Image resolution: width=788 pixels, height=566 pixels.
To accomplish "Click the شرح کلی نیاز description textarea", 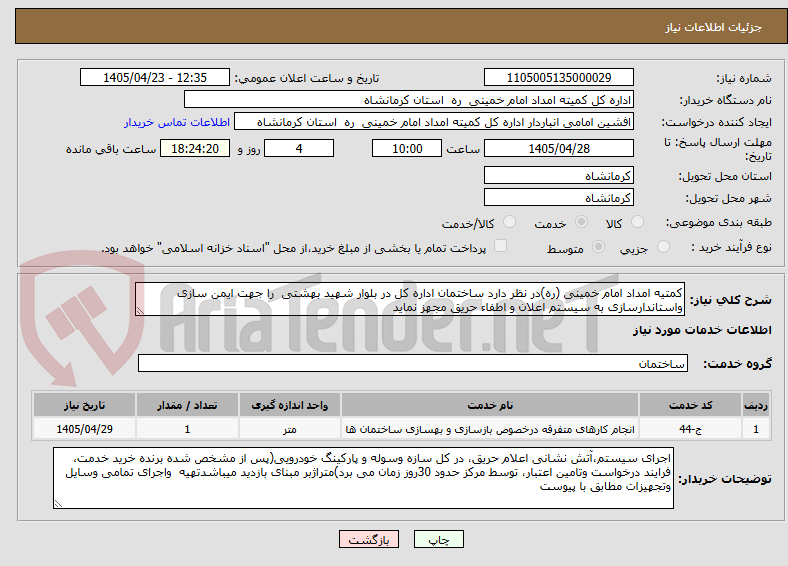I will click(410, 299).
